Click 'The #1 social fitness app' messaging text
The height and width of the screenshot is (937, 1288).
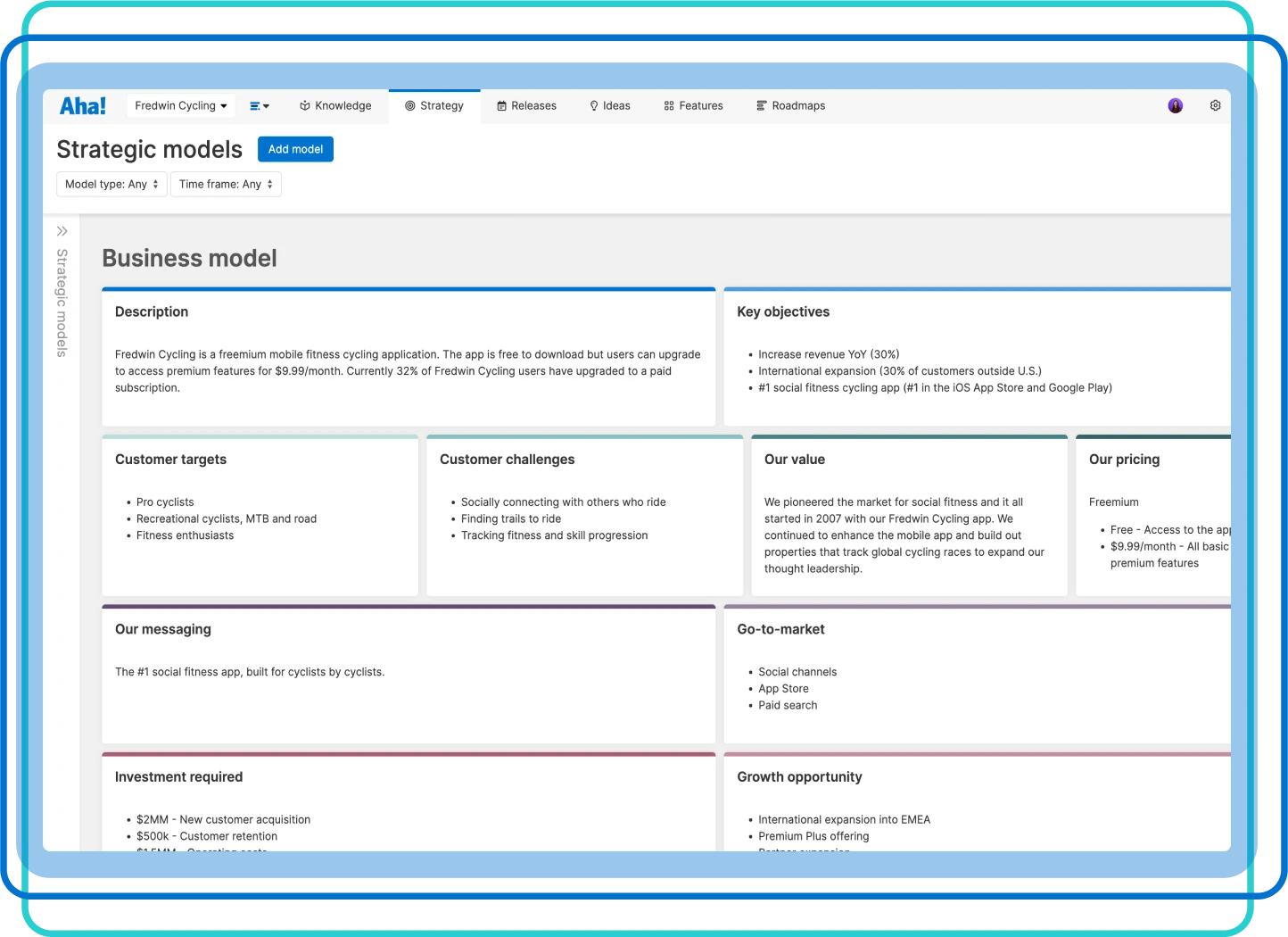pyautogui.click(x=250, y=672)
